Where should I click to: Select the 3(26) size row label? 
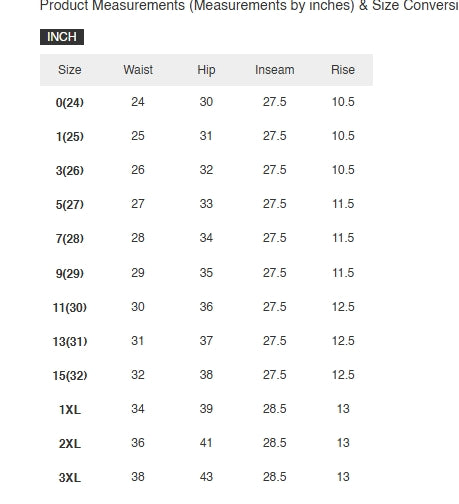[x=70, y=170]
